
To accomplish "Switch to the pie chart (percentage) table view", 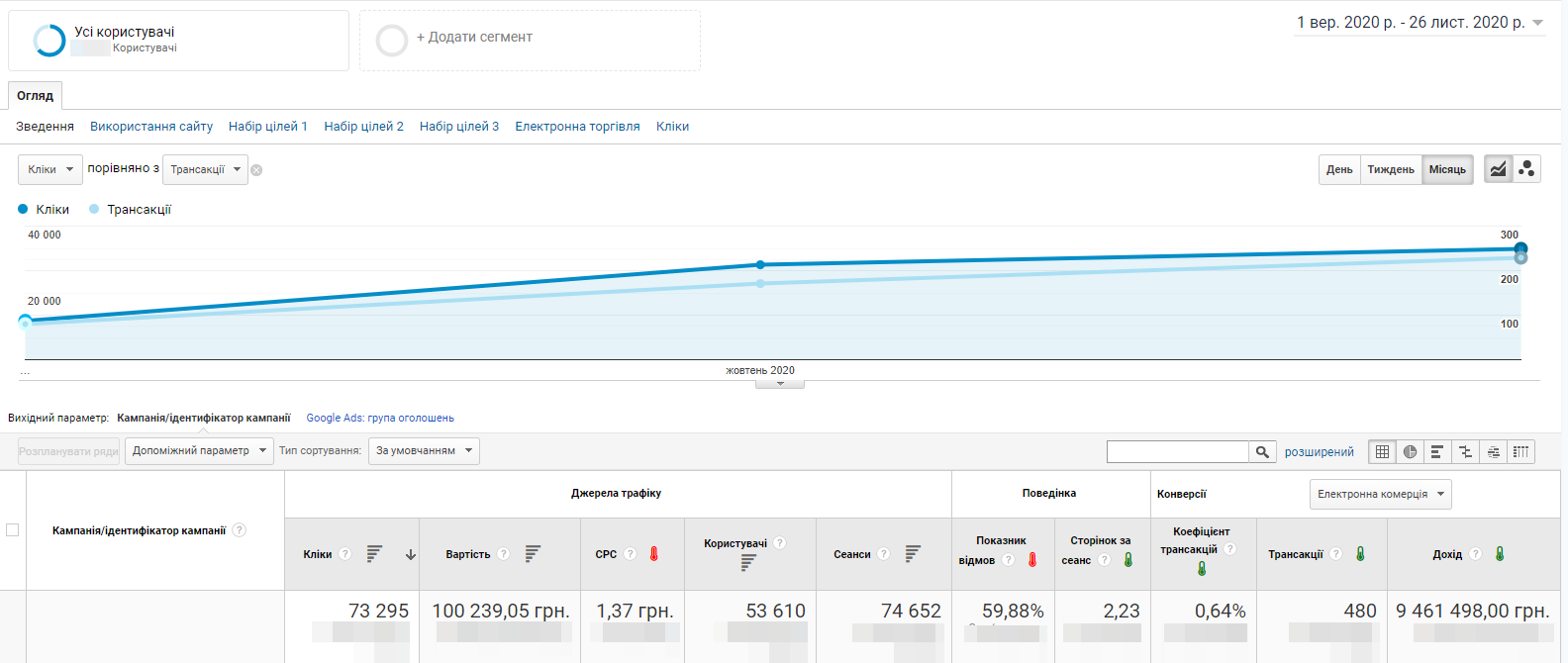I will coord(1410,452).
